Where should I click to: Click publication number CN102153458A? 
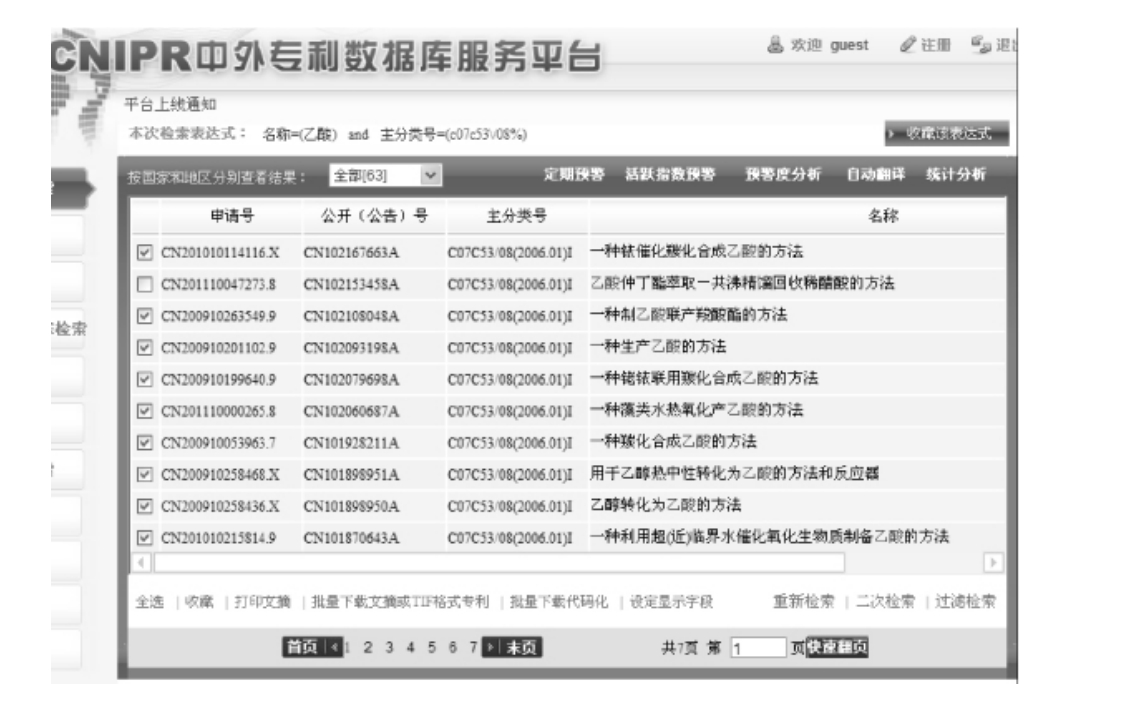click(x=351, y=284)
